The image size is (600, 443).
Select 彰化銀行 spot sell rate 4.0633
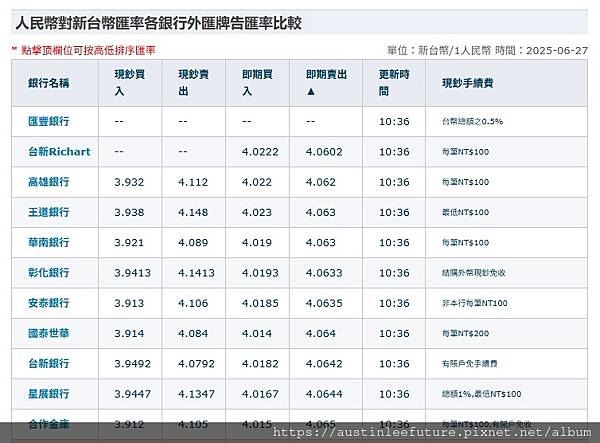tap(324, 273)
